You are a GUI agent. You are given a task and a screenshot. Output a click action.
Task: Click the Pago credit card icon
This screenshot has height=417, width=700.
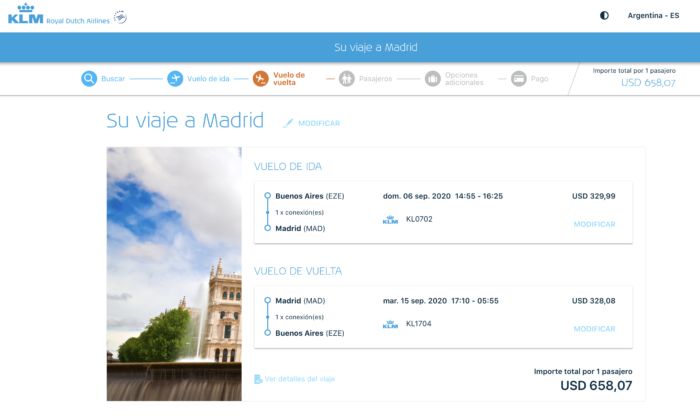519,79
